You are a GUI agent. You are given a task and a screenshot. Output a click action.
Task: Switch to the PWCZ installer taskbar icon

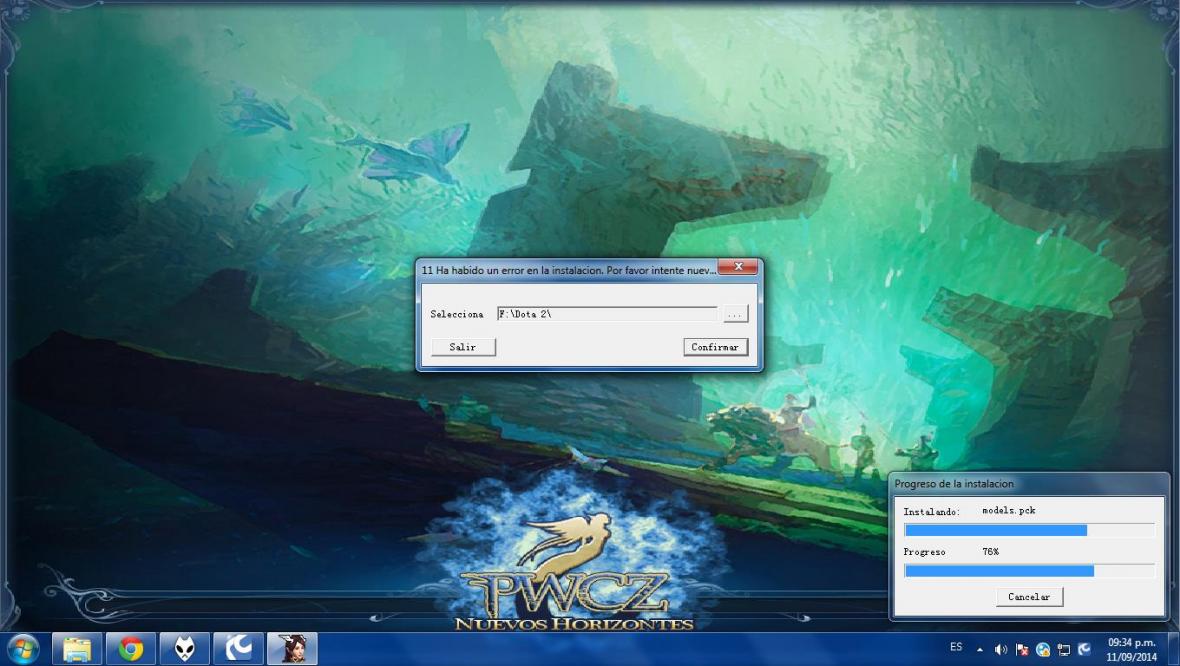293,649
